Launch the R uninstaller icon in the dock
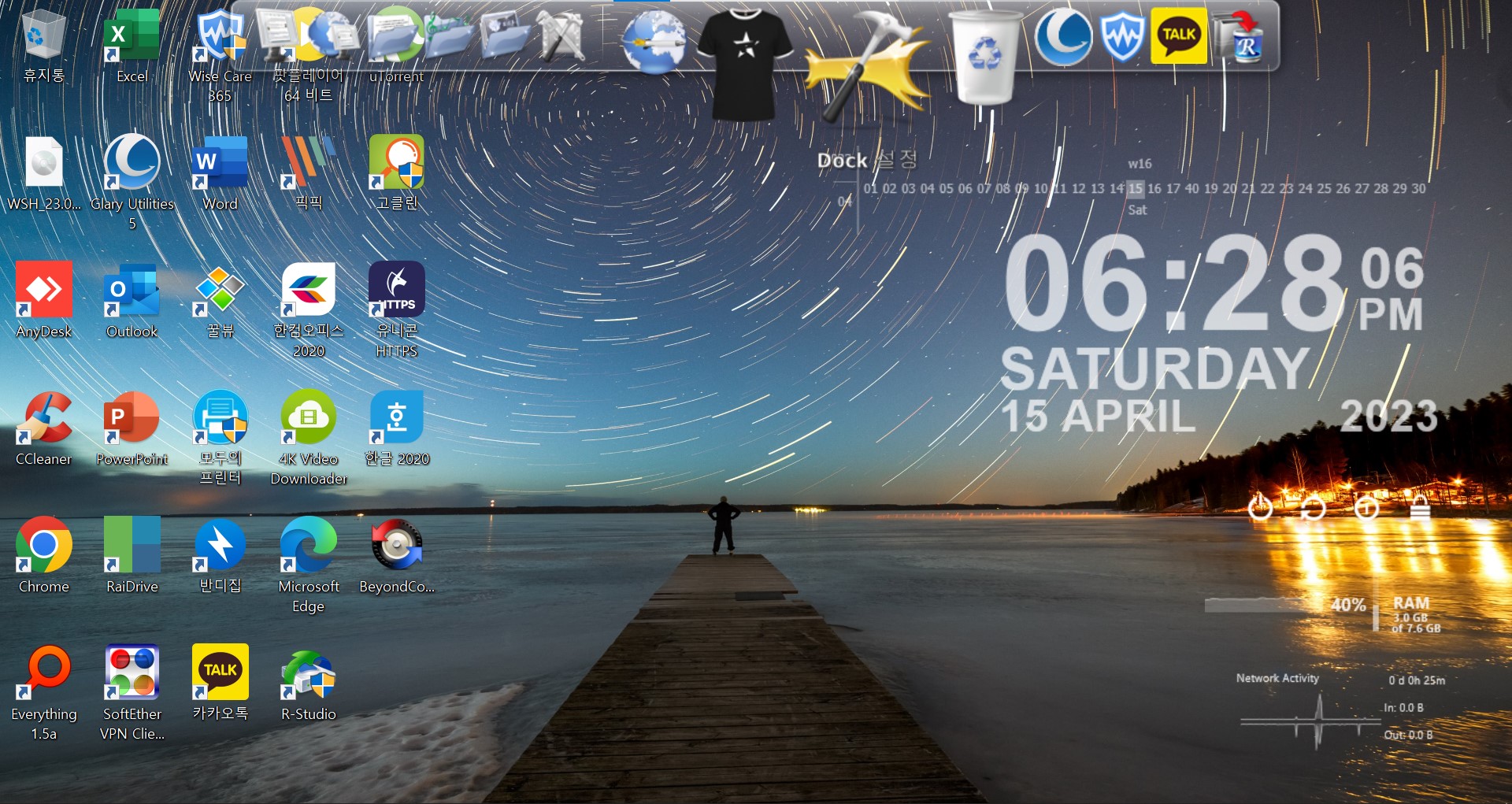This screenshot has width=1512, height=804. [1239, 36]
